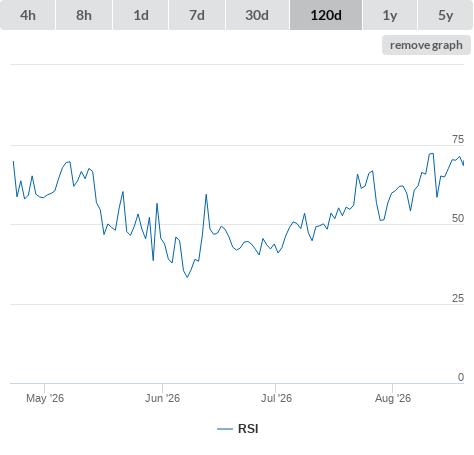Select the 4h time range tab
This screenshot has height=455, width=474.
click(28, 15)
